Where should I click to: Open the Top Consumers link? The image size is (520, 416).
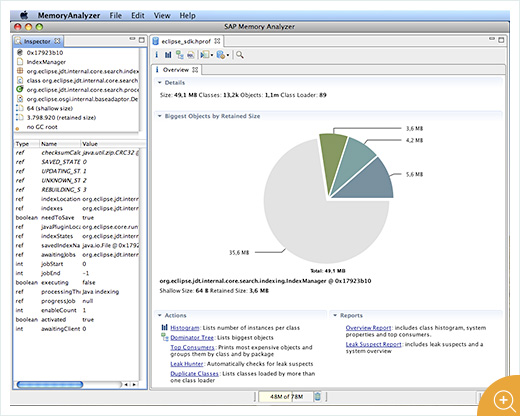point(192,347)
